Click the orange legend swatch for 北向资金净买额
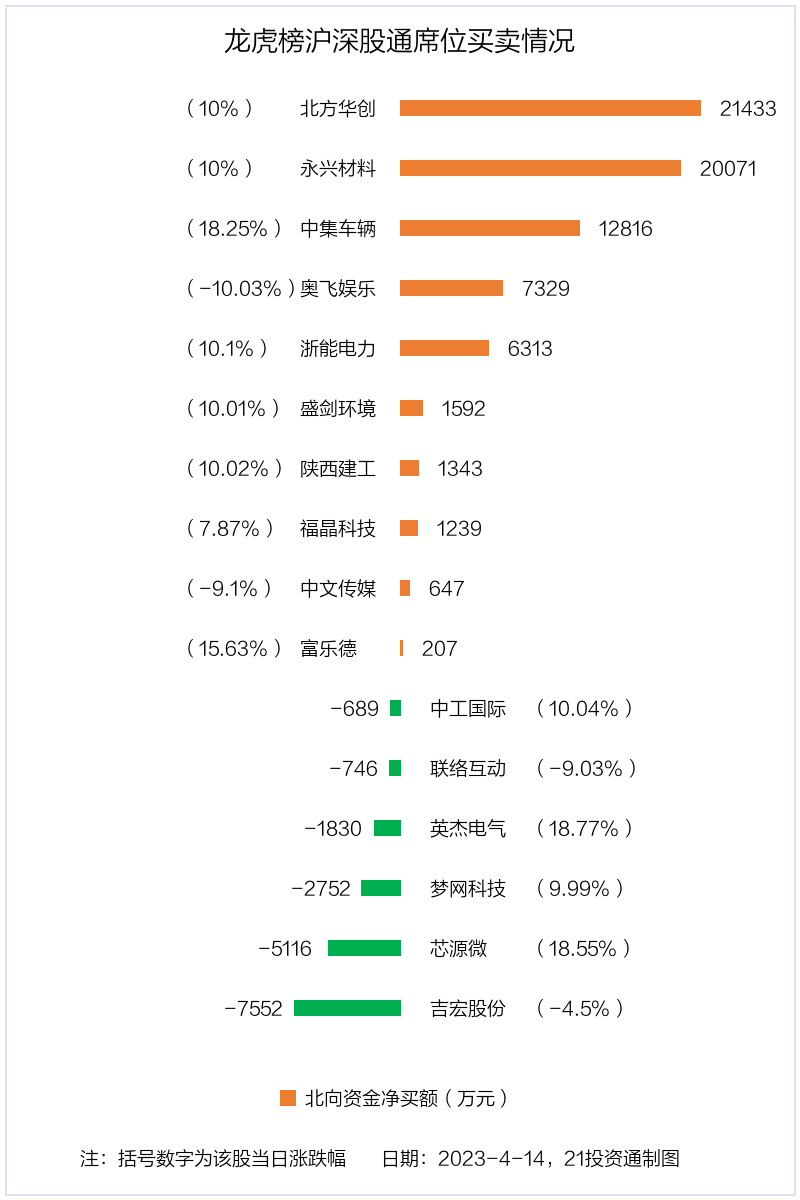 [288, 1098]
